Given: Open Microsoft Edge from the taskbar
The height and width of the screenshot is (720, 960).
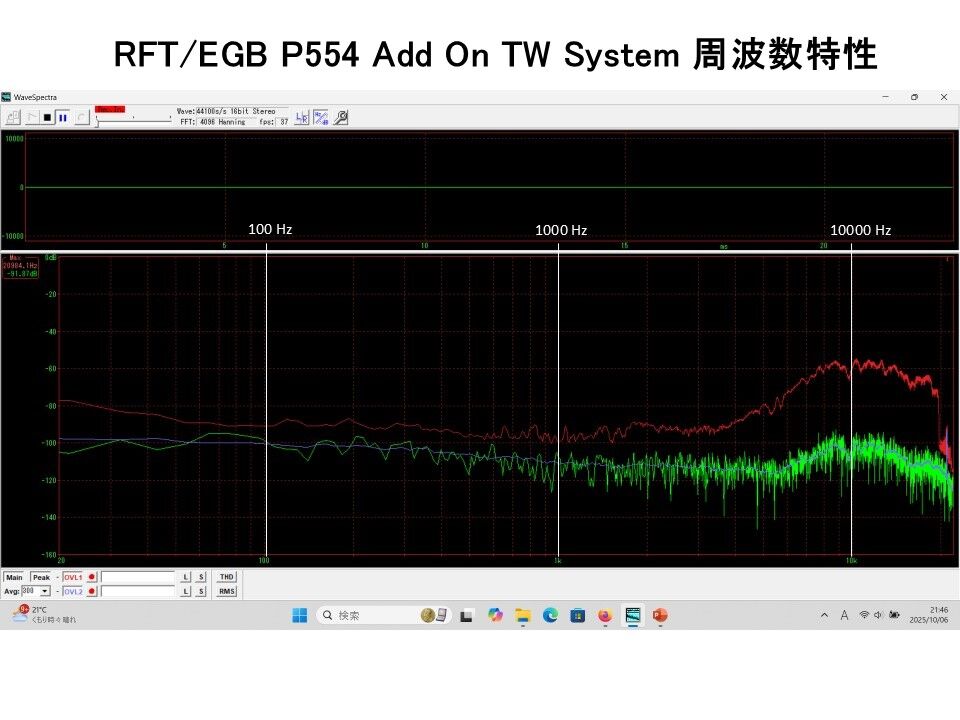Looking at the screenshot, I should [x=550, y=615].
